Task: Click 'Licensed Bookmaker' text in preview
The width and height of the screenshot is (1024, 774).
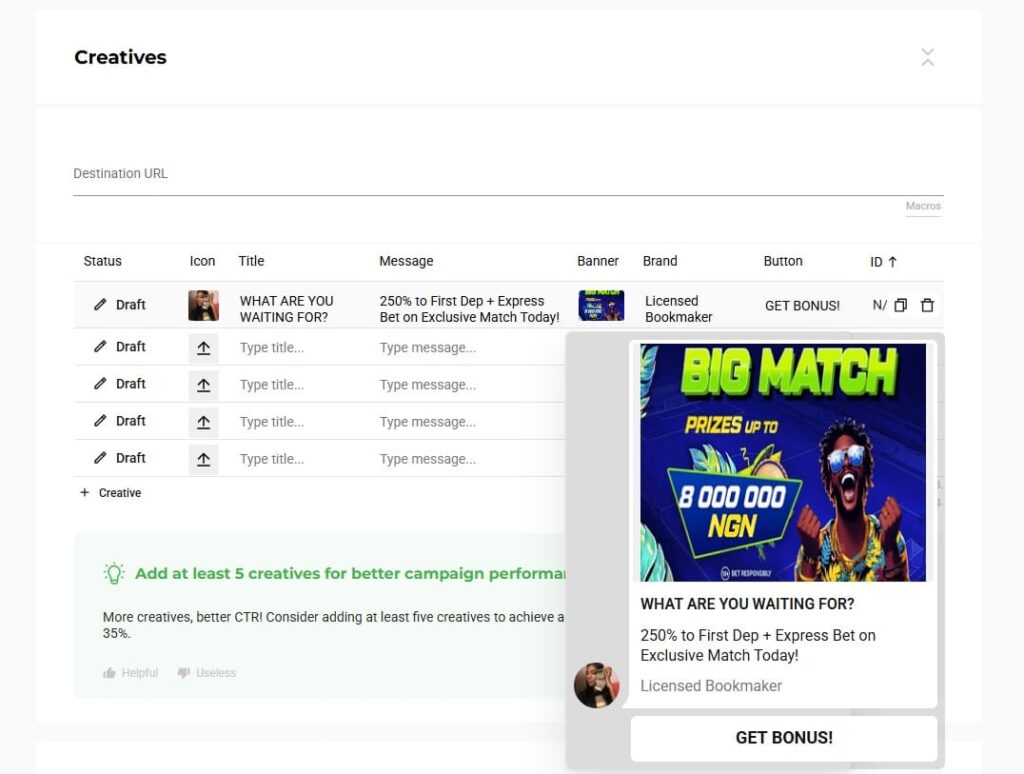Action: click(x=711, y=686)
